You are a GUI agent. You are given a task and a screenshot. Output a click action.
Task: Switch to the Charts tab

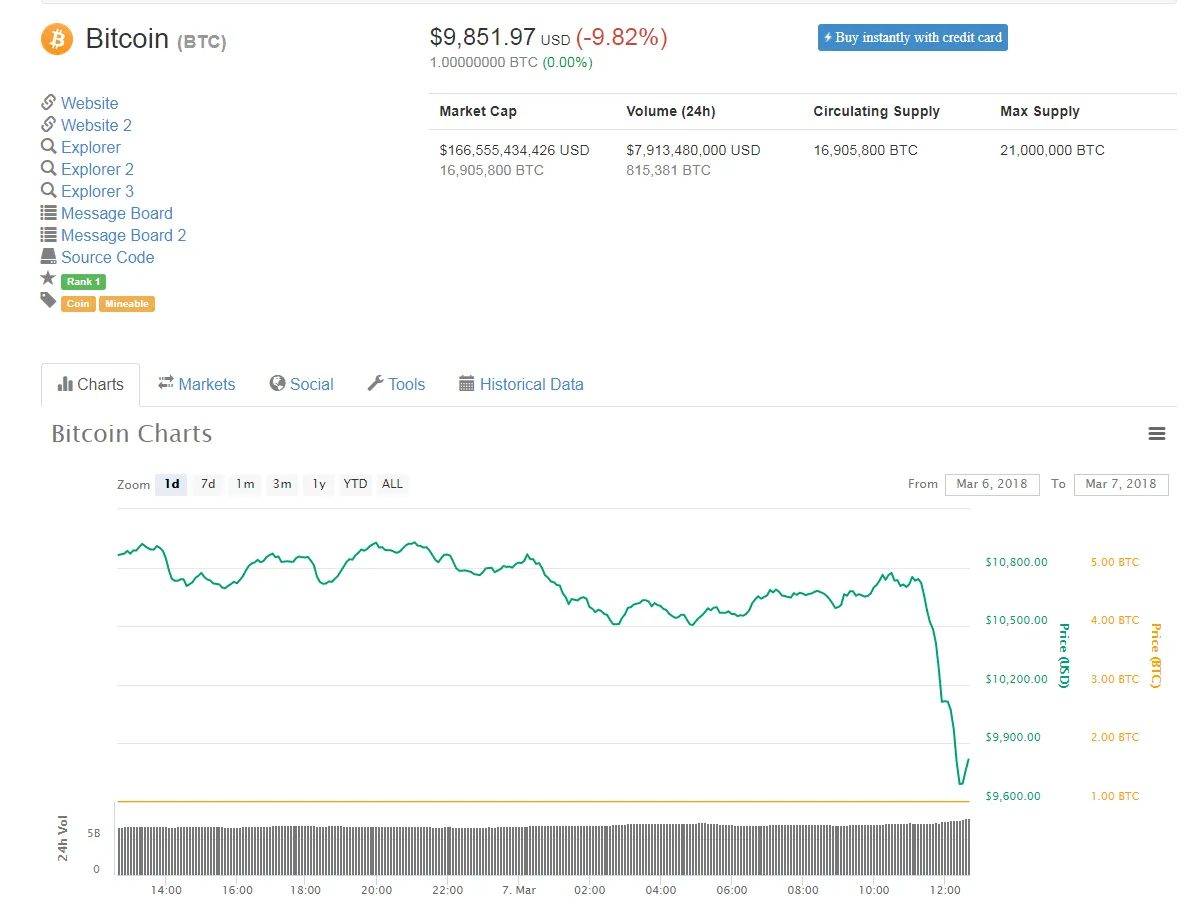click(90, 384)
